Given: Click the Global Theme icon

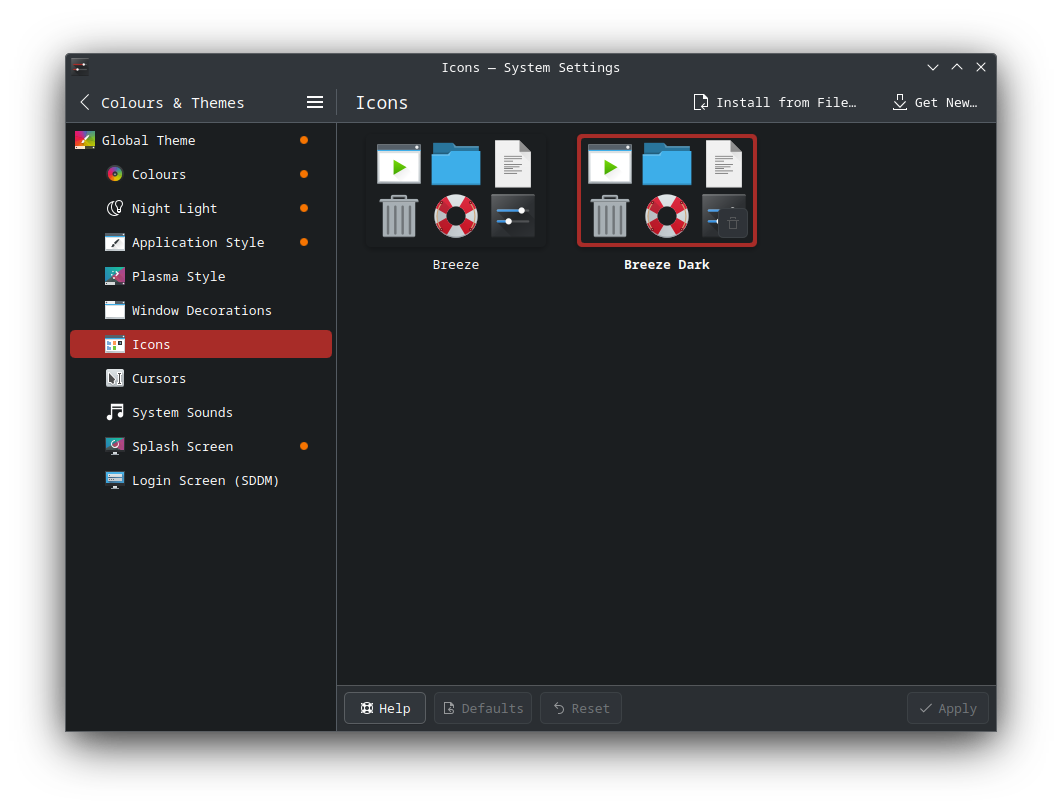Looking at the screenshot, I should pyautogui.click(x=85, y=140).
